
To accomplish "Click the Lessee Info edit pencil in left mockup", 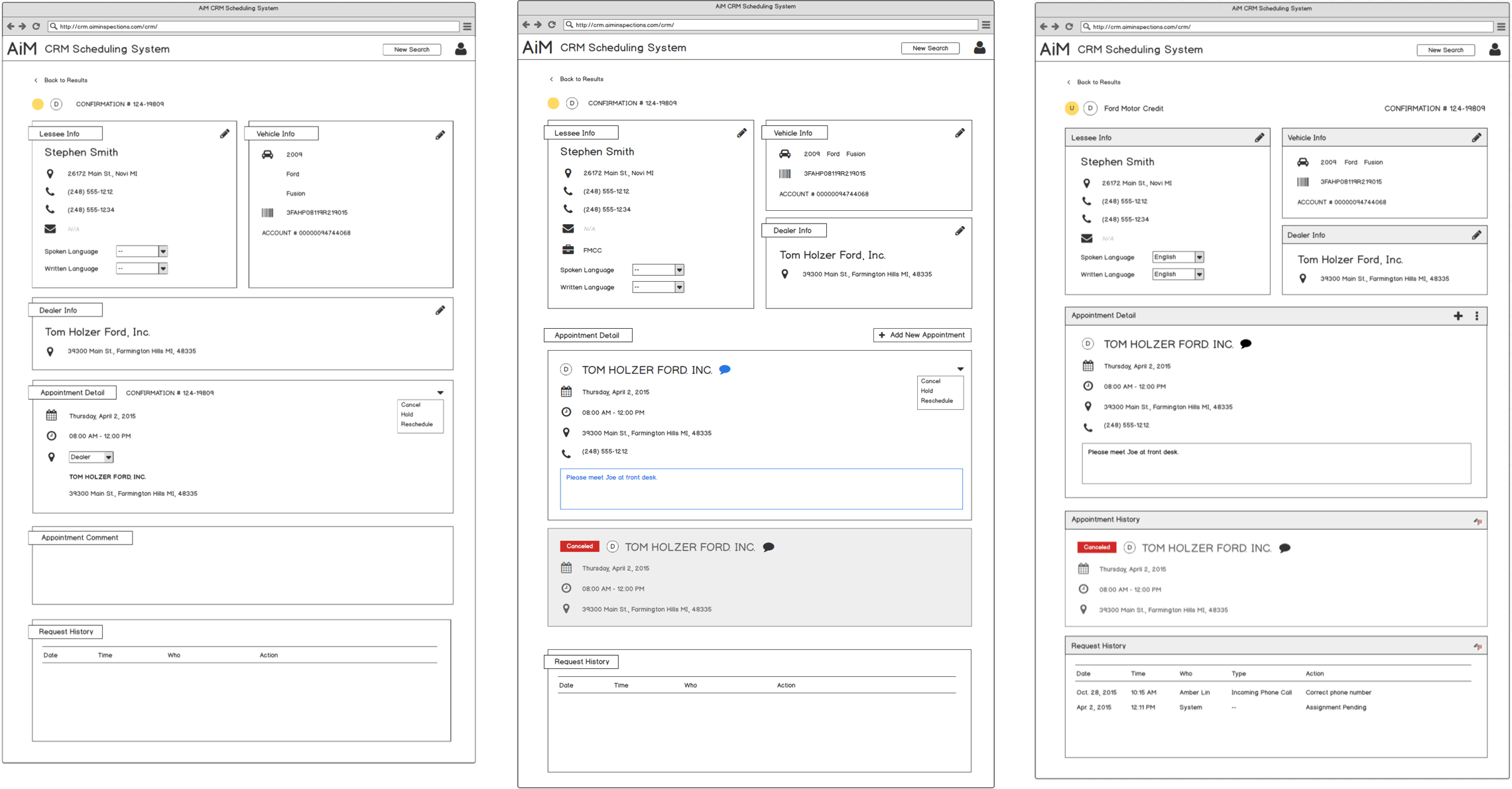I will point(225,134).
